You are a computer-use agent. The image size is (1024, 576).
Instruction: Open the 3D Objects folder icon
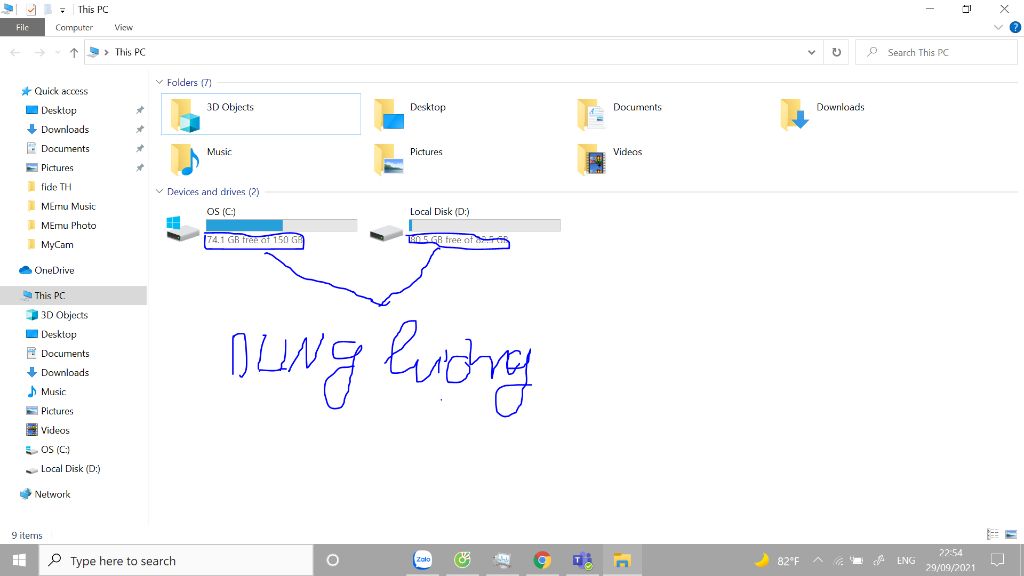(185, 115)
